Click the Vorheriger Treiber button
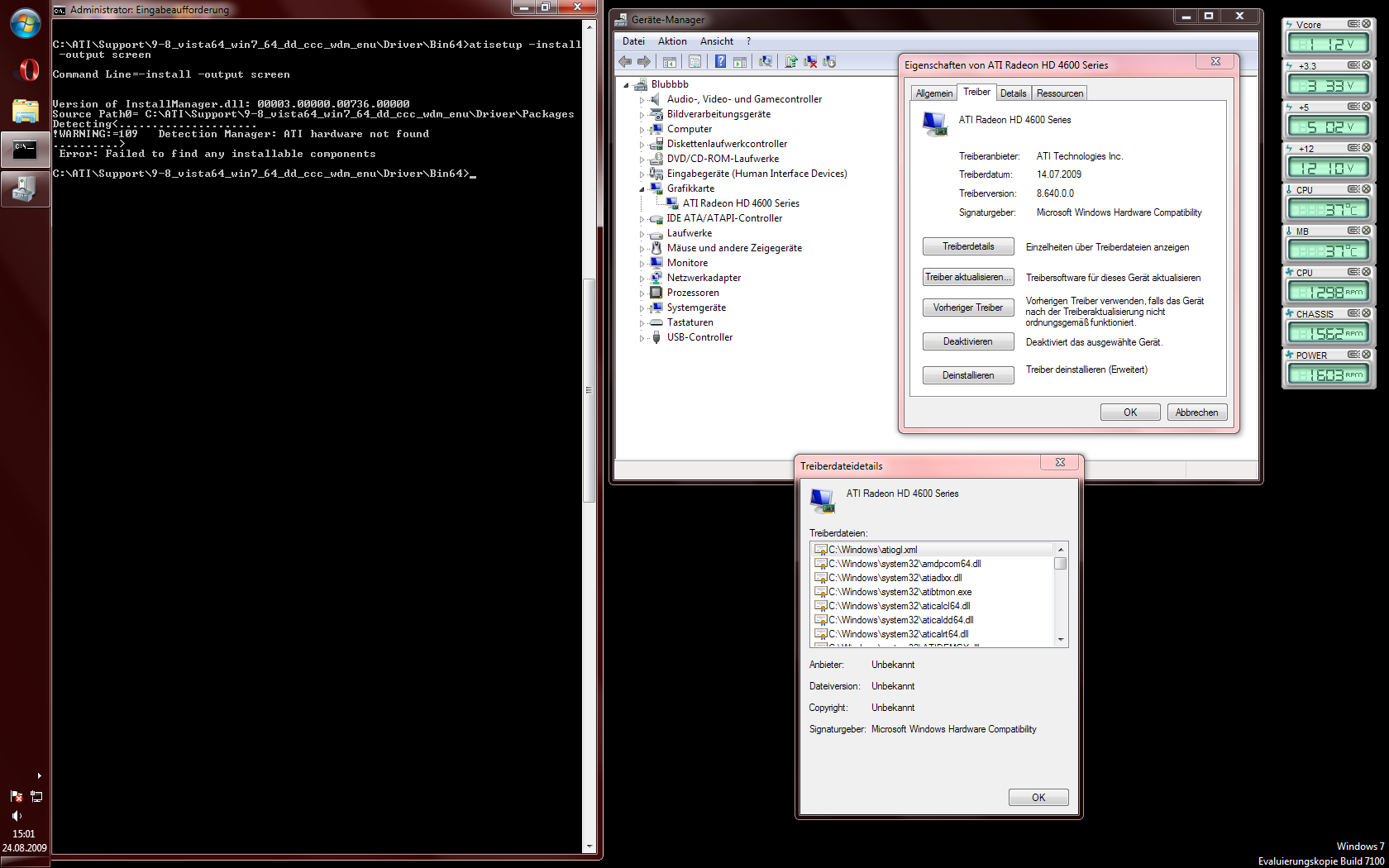1389x868 pixels. click(968, 308)
